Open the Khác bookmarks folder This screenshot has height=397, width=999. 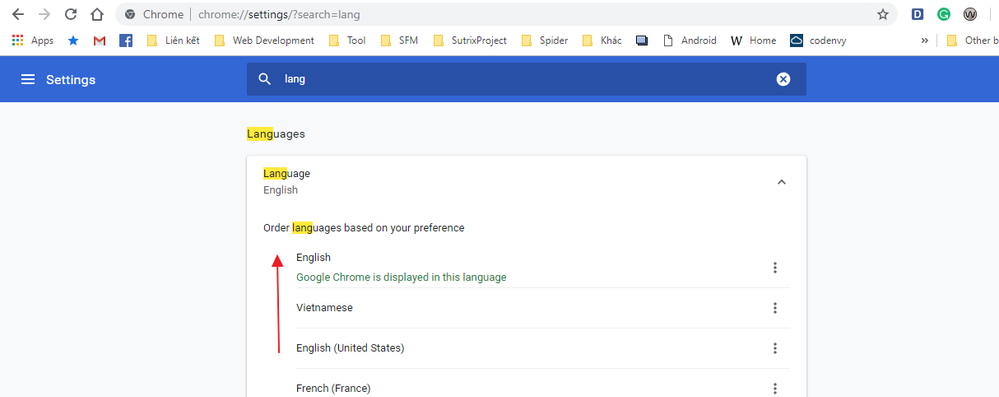(601, 40)
